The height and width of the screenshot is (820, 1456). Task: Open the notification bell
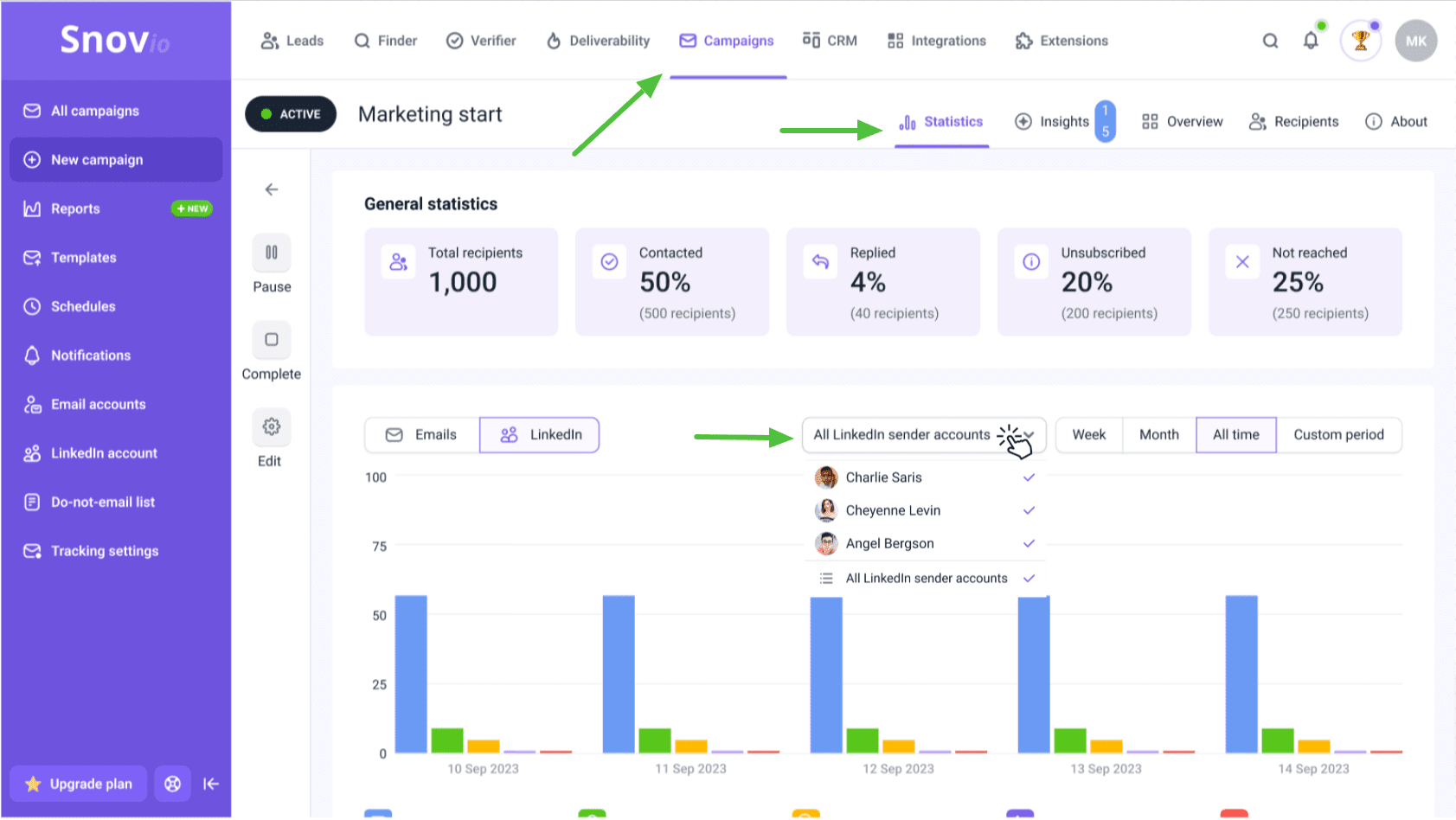click(1312, 41)
